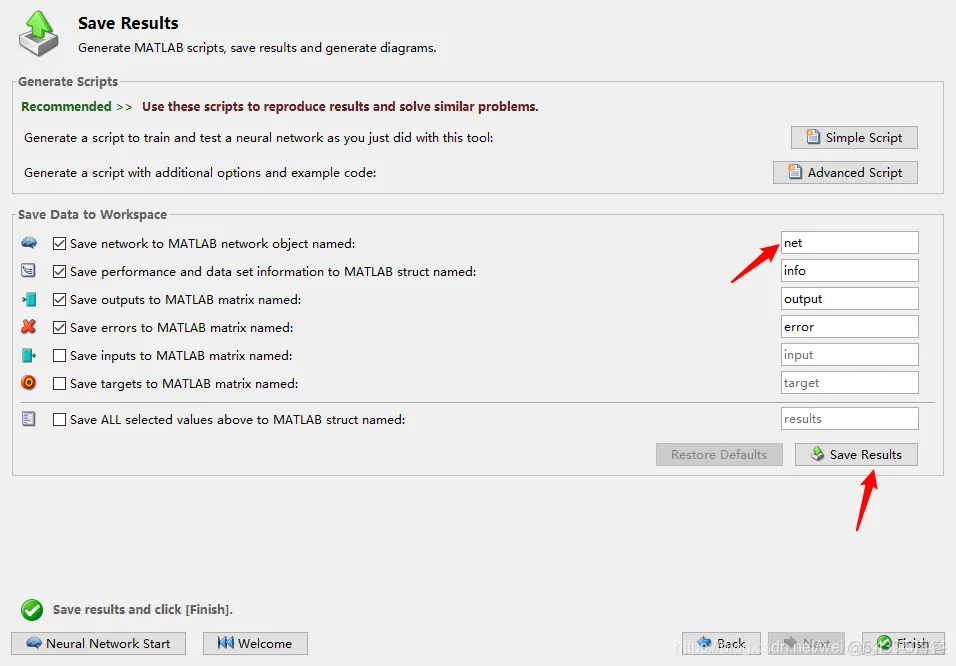Click the brain network icon beside save network row

tap(29, 243)
